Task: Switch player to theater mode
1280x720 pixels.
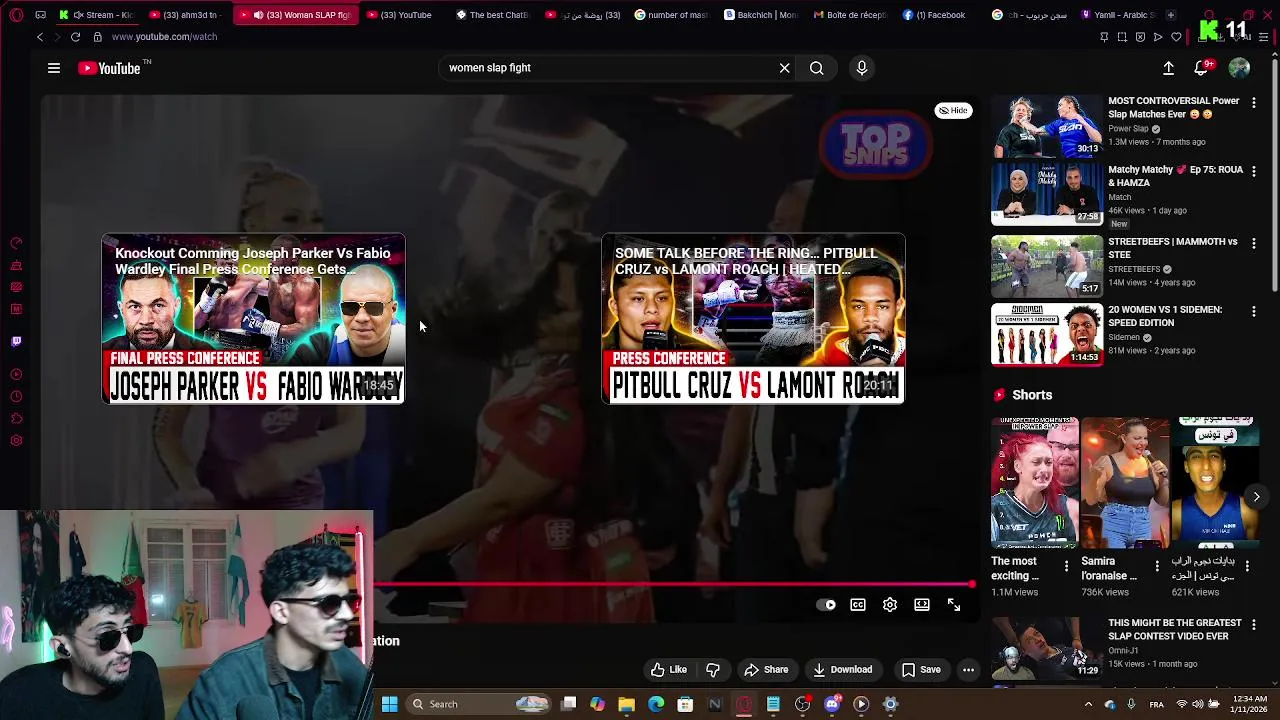Action: [922, 605]
